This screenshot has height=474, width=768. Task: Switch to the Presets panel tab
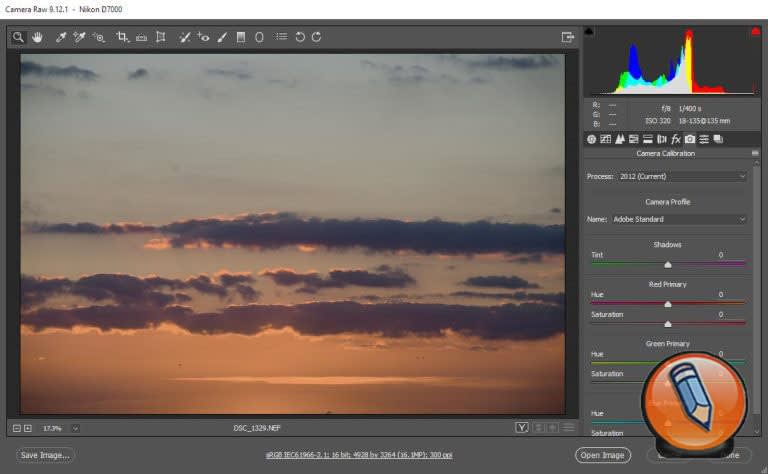[x=704, y=140]
